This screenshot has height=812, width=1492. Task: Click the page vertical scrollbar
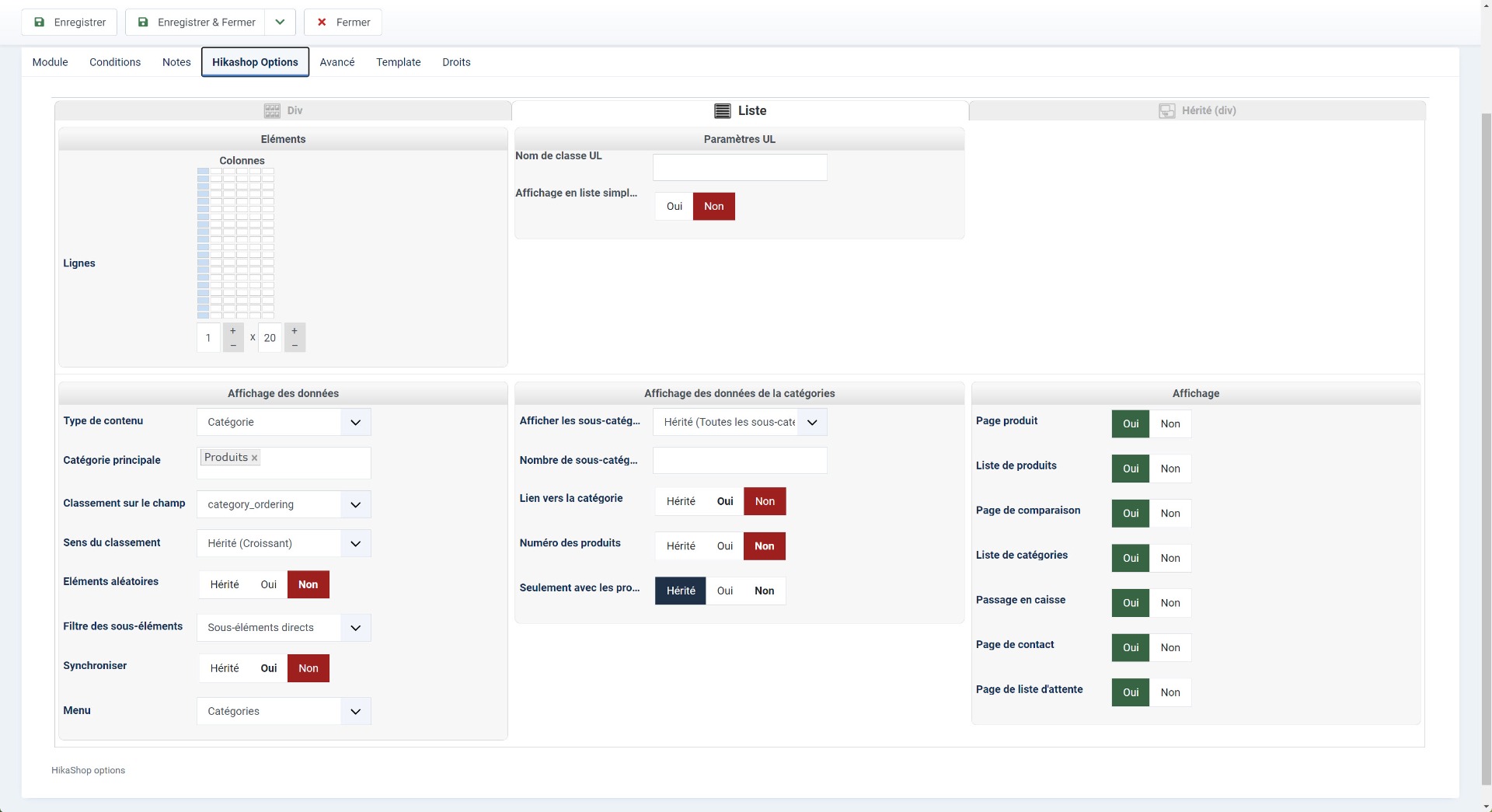pyautogui.click(x=1486, y=451)
